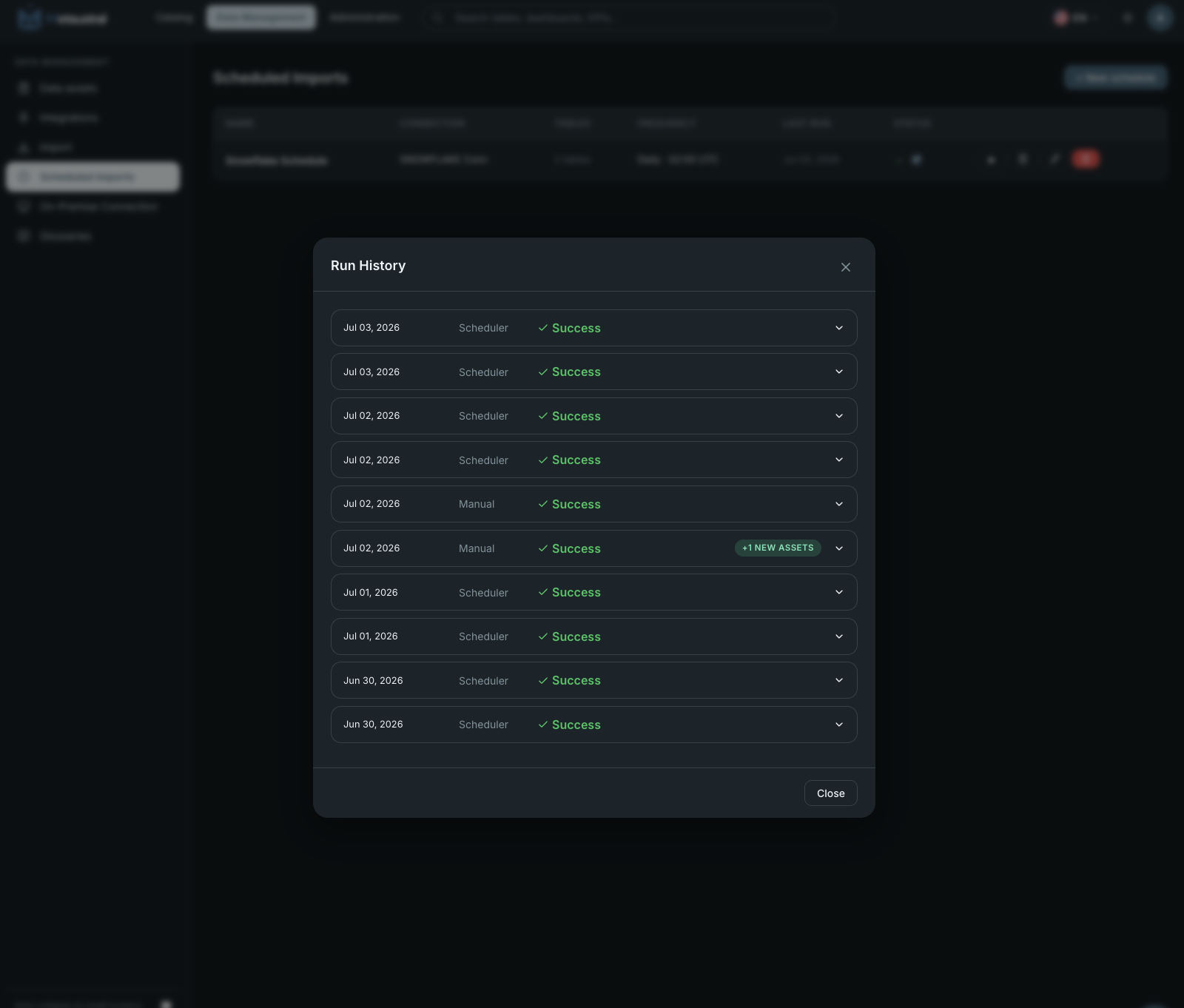The image size is (1184, 1008).
Task: Expand the first Jun 30, 2026 run chevron
Action: pyautogui.click(x=839, y=680)
